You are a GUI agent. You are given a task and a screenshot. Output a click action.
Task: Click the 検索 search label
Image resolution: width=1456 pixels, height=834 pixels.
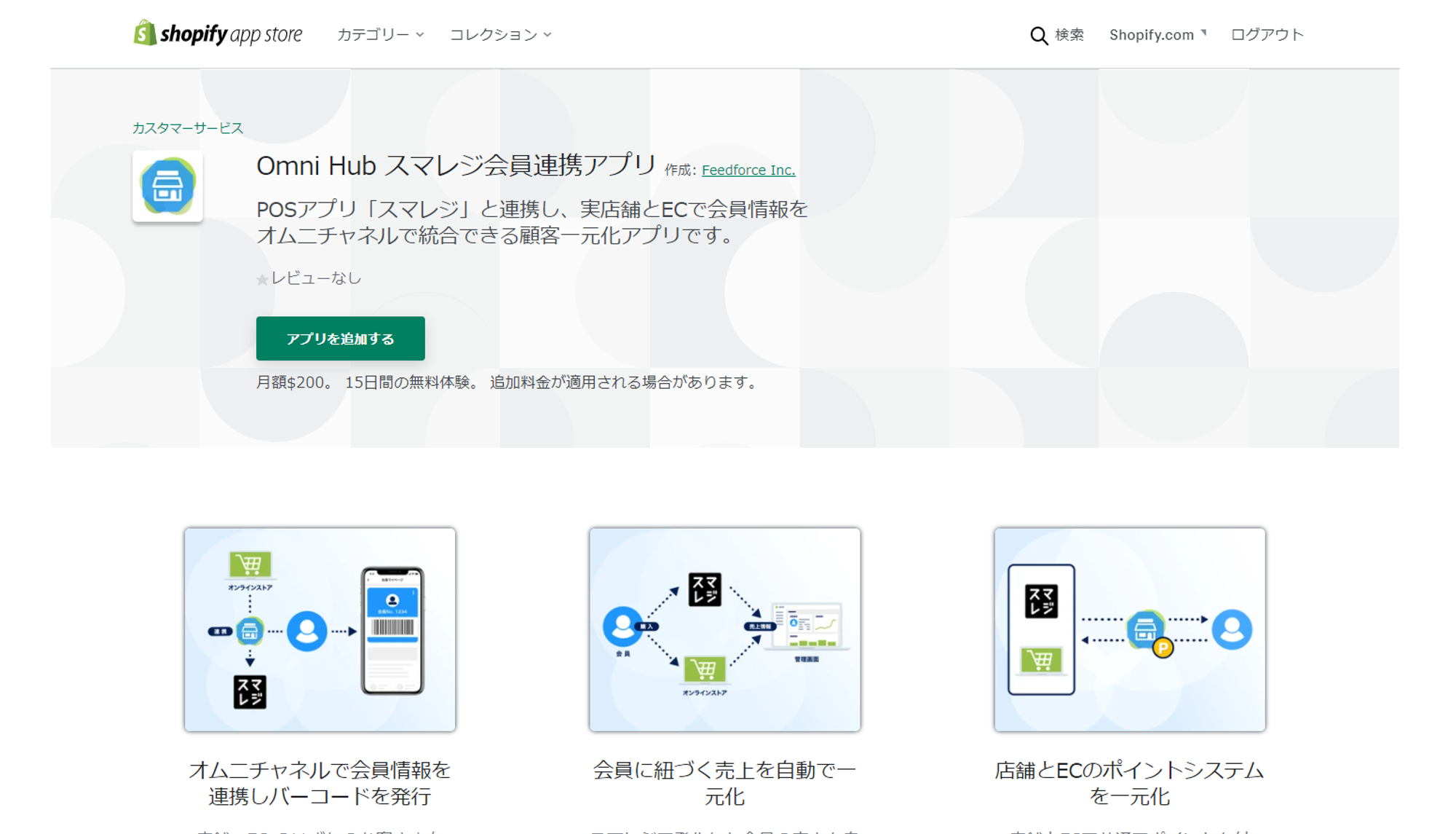pyautogui.click(x=1069, y=34)
